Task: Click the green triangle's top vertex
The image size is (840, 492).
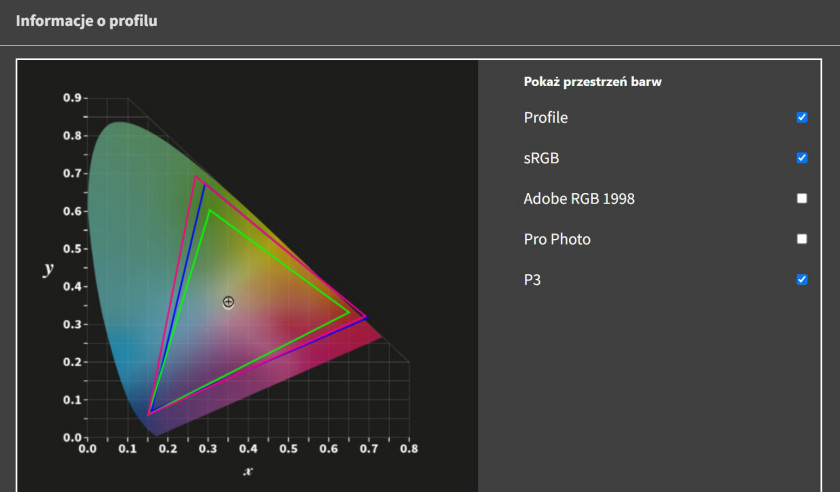Action: (210, 210)
